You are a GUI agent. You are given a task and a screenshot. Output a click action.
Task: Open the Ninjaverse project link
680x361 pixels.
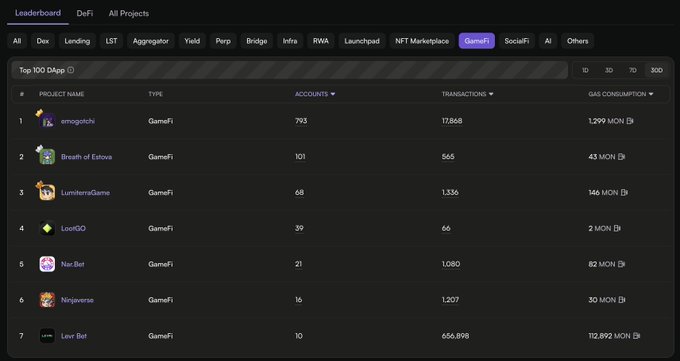tap(77, 300)
